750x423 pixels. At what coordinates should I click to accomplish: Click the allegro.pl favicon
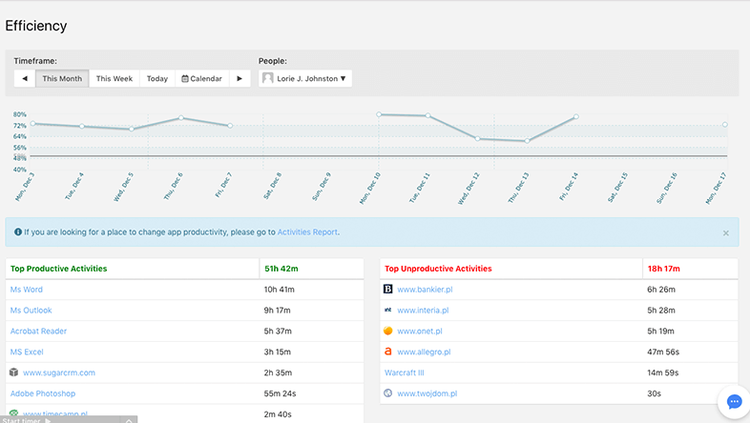coord(388,351)
